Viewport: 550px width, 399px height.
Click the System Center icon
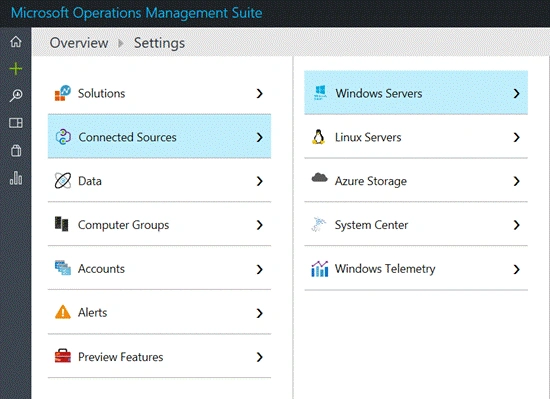coord(318,224)
